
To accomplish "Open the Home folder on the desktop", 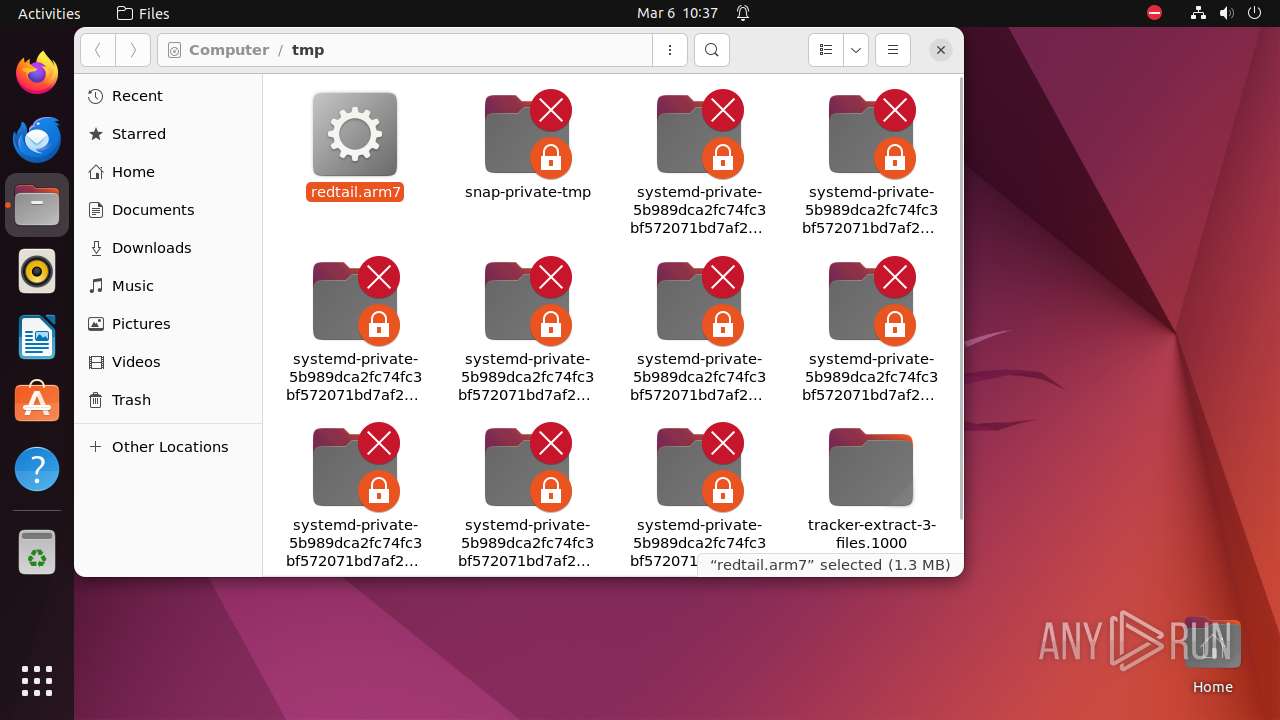I will point(1212,656).
